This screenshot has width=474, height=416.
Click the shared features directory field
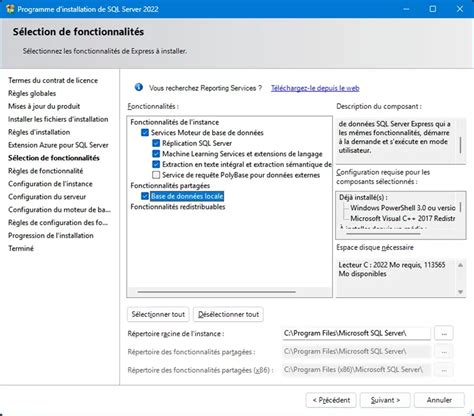coord(356,352)
